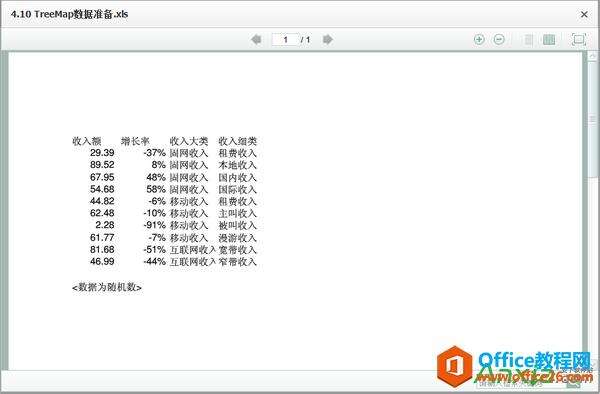
Task: Click the 89.52 value cell
Action: (x=102, y=165)
